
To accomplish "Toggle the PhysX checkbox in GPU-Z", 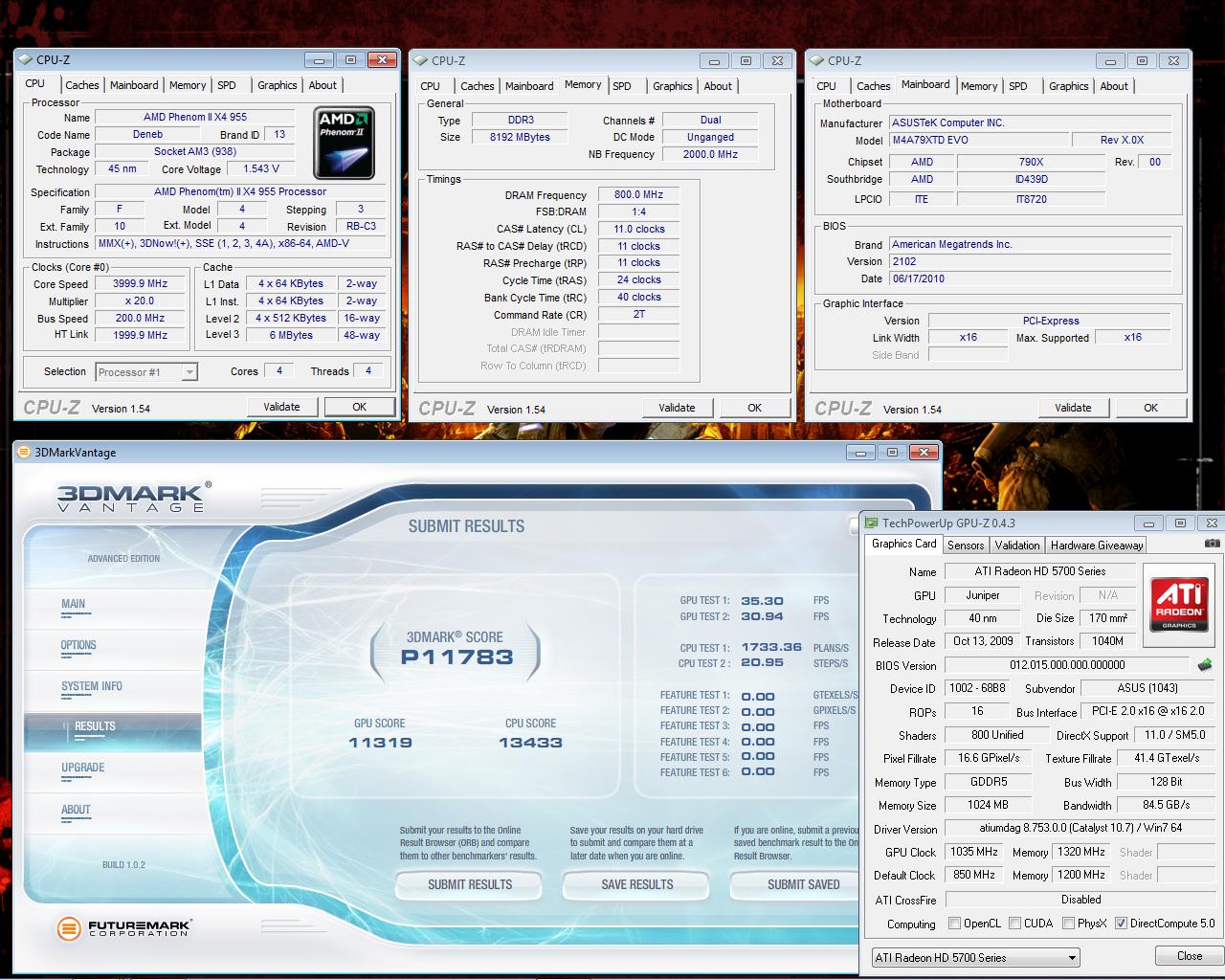I will [x=1068, y=924].
